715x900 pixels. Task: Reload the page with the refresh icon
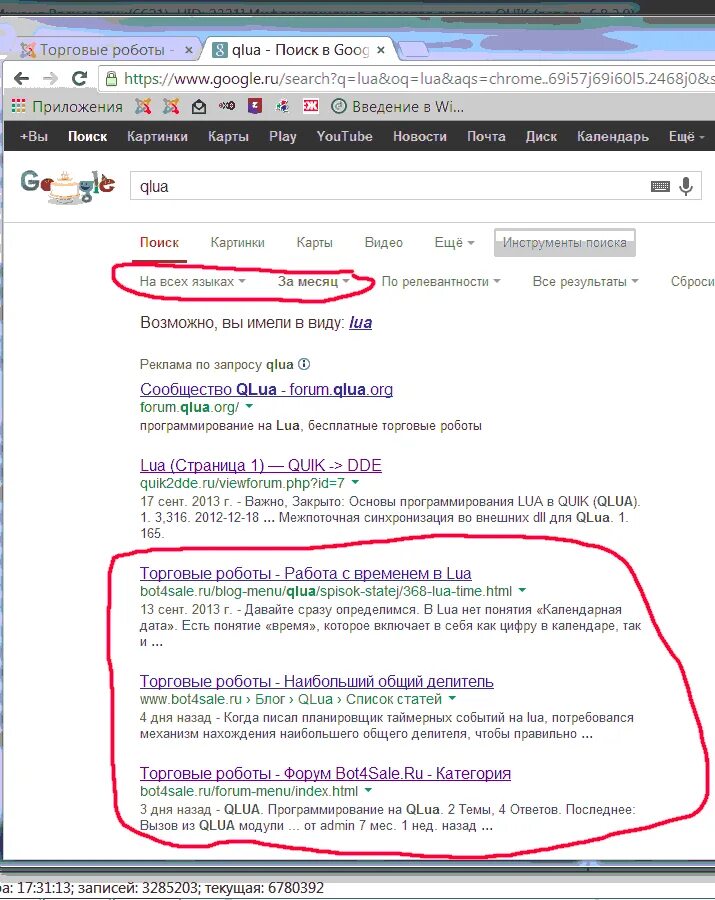tap(80, 78)
